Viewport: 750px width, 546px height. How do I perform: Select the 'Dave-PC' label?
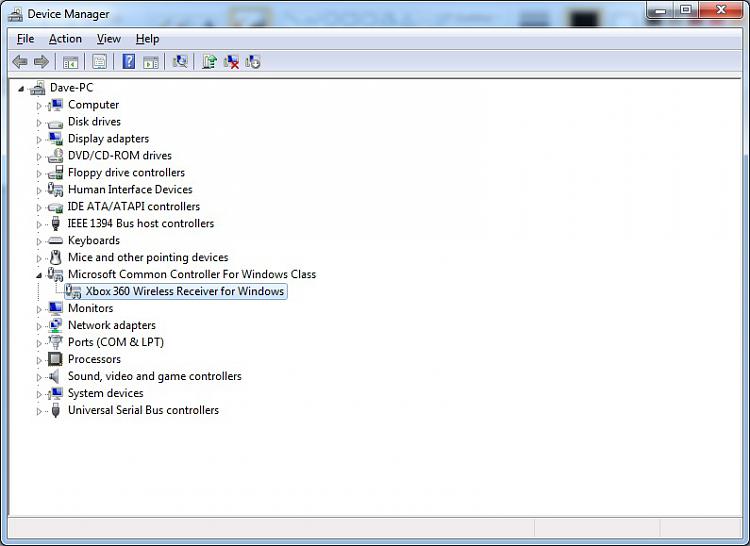click(x=71, y=87)
